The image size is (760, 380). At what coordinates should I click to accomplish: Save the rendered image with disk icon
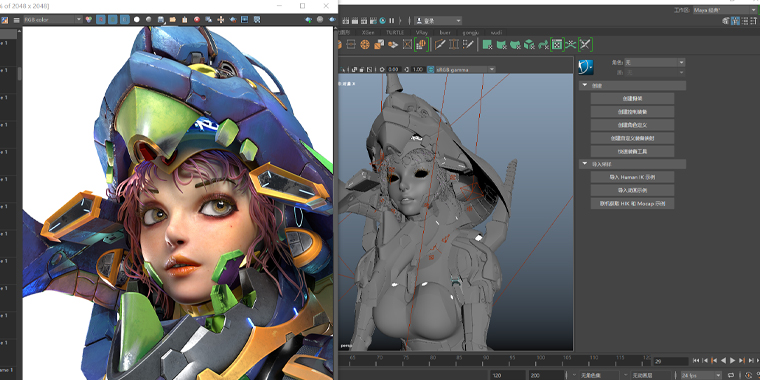point(161,20)
